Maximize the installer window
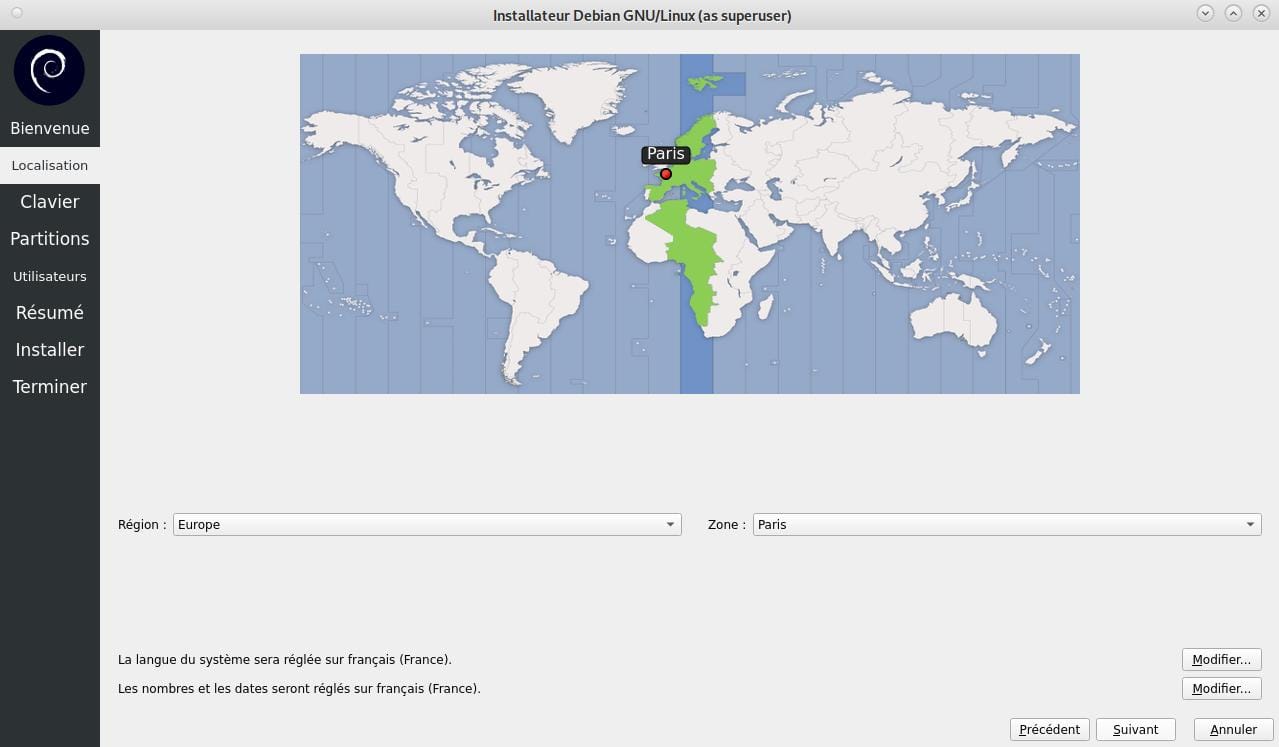Viewport: 1279px width, 747px height. (x=1233, y=13)
